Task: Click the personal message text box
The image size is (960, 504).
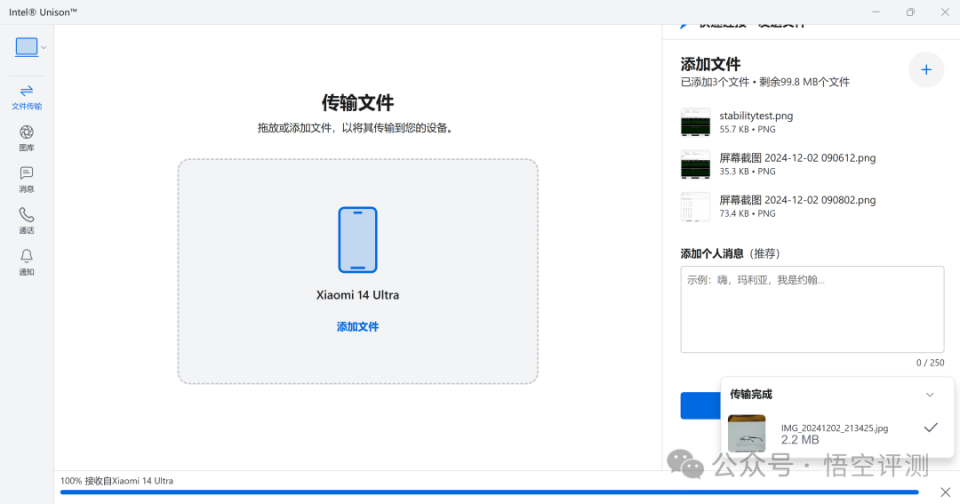Action: pos(812,309)
